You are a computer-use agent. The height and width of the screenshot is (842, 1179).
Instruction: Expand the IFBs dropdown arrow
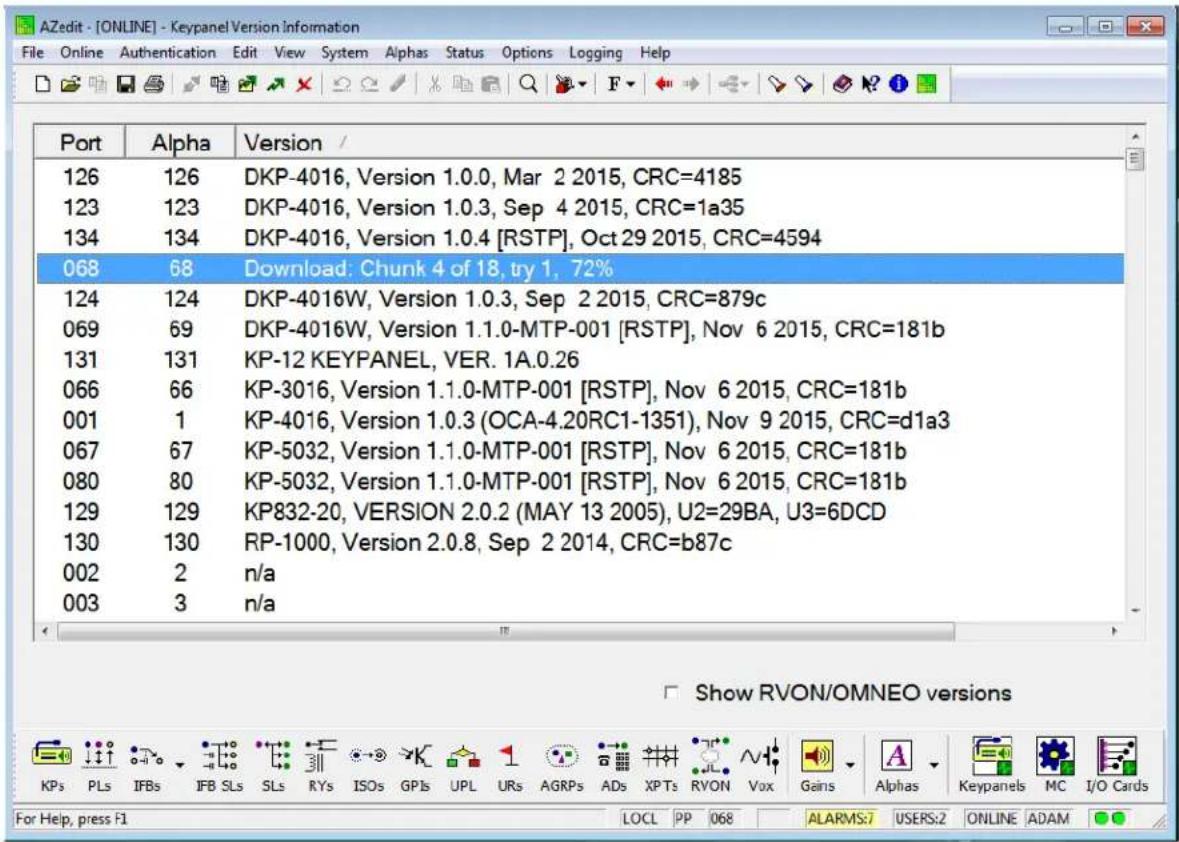tap(180, 765)
